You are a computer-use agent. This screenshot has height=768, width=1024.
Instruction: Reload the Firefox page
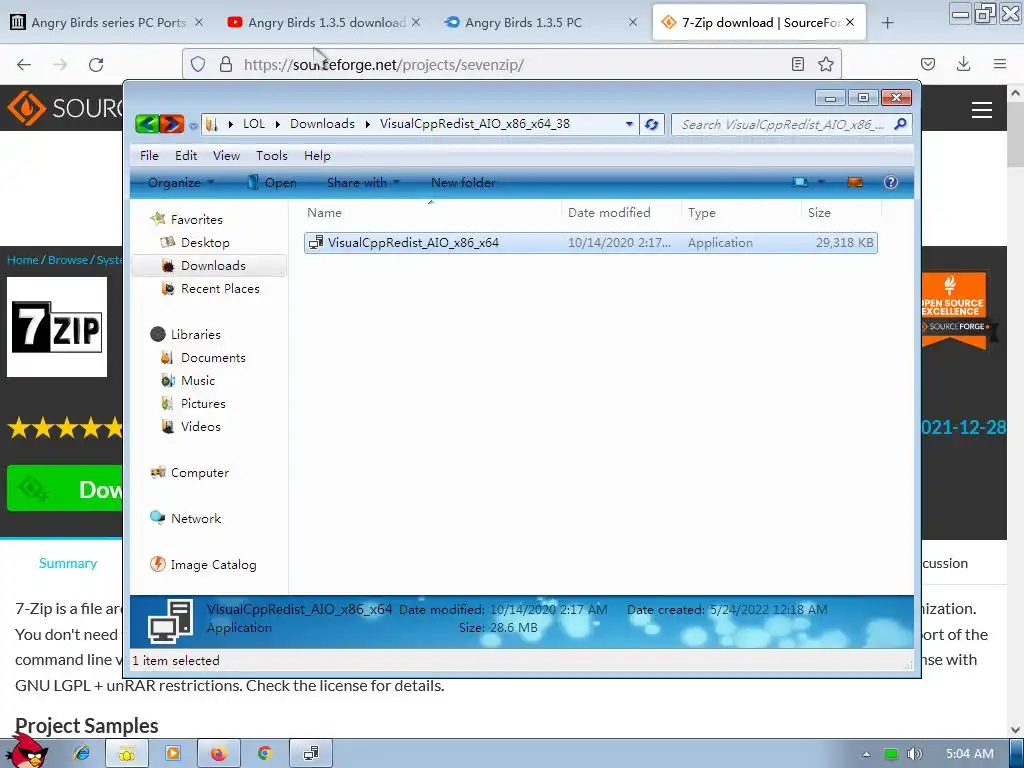tap(96, 65)
